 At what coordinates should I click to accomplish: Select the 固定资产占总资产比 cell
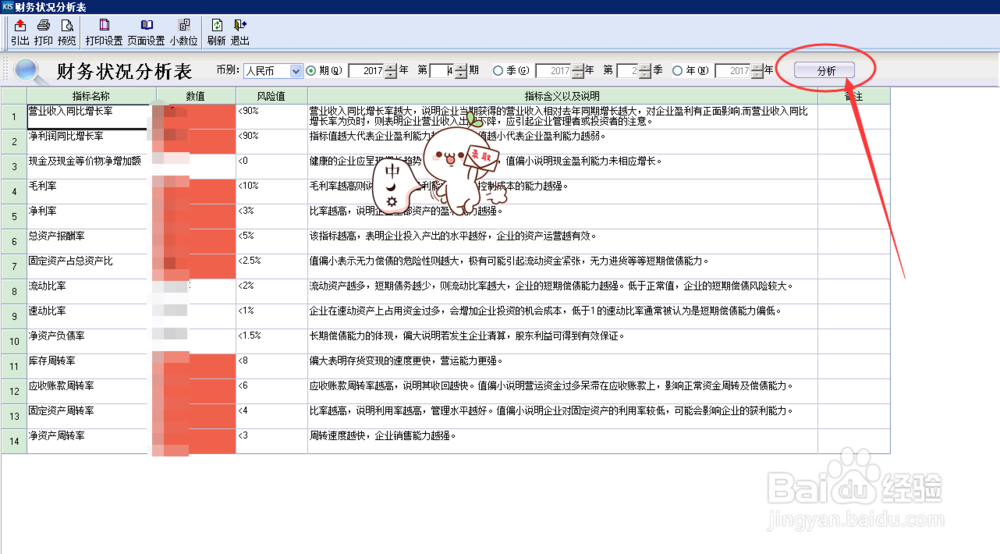89,266
